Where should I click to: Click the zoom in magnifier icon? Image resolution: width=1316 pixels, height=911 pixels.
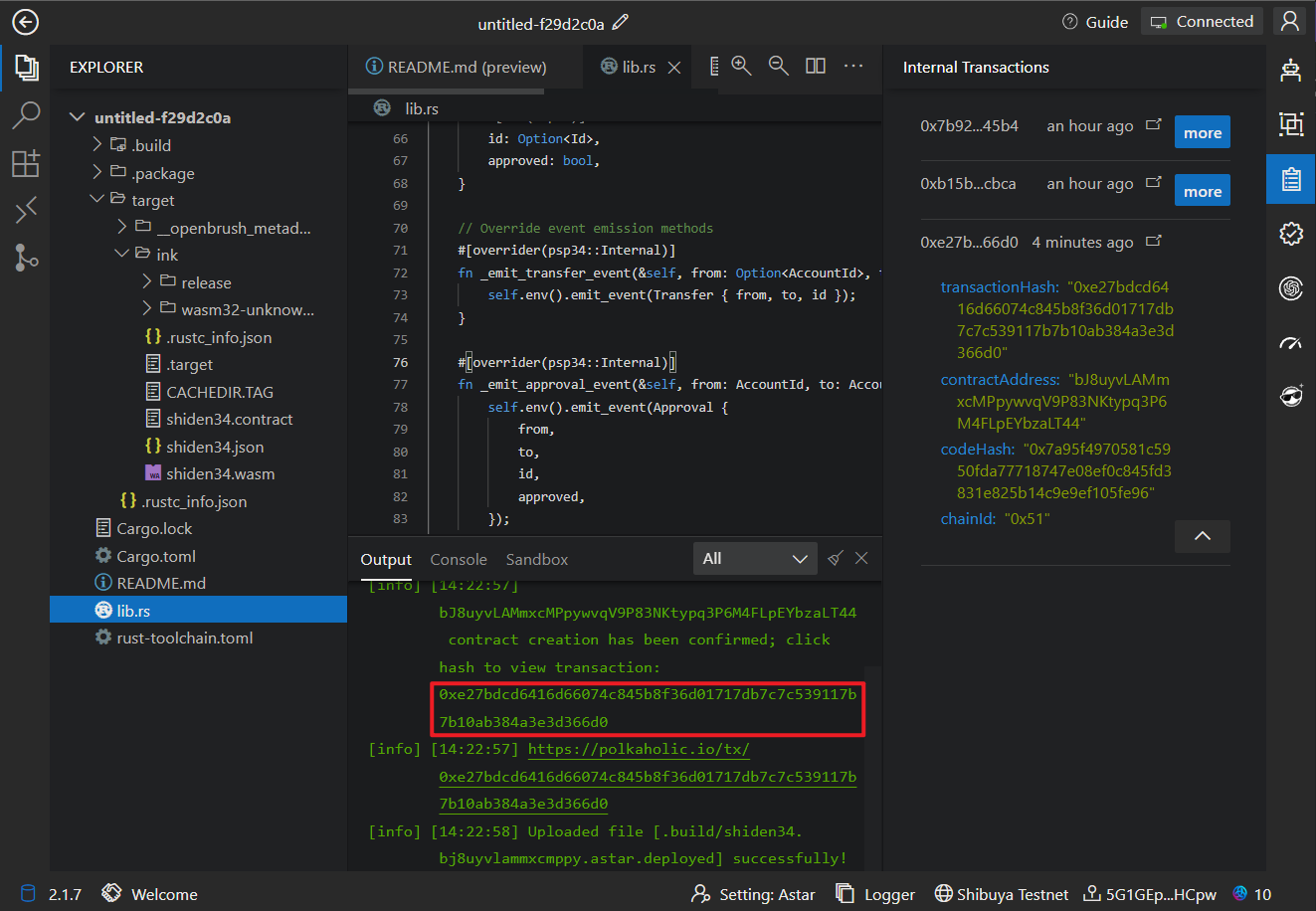coord(741,66)
